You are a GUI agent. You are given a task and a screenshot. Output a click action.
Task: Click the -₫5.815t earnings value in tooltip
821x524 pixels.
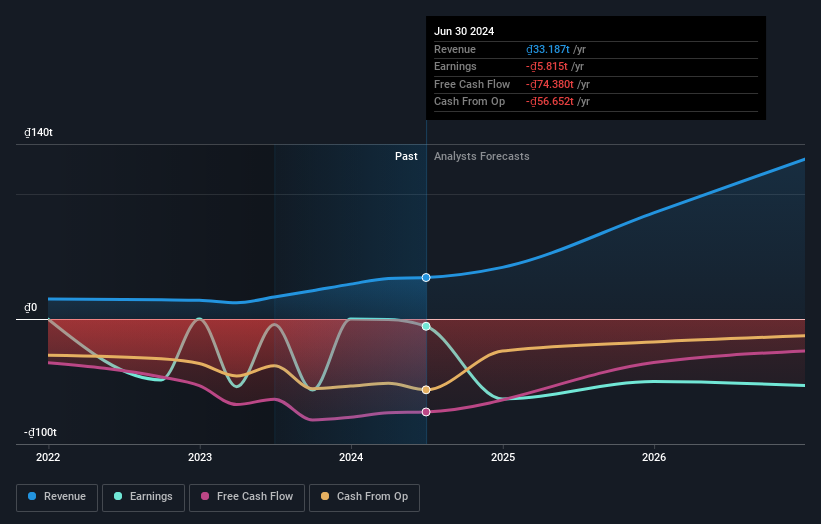(x=547, y=66)
